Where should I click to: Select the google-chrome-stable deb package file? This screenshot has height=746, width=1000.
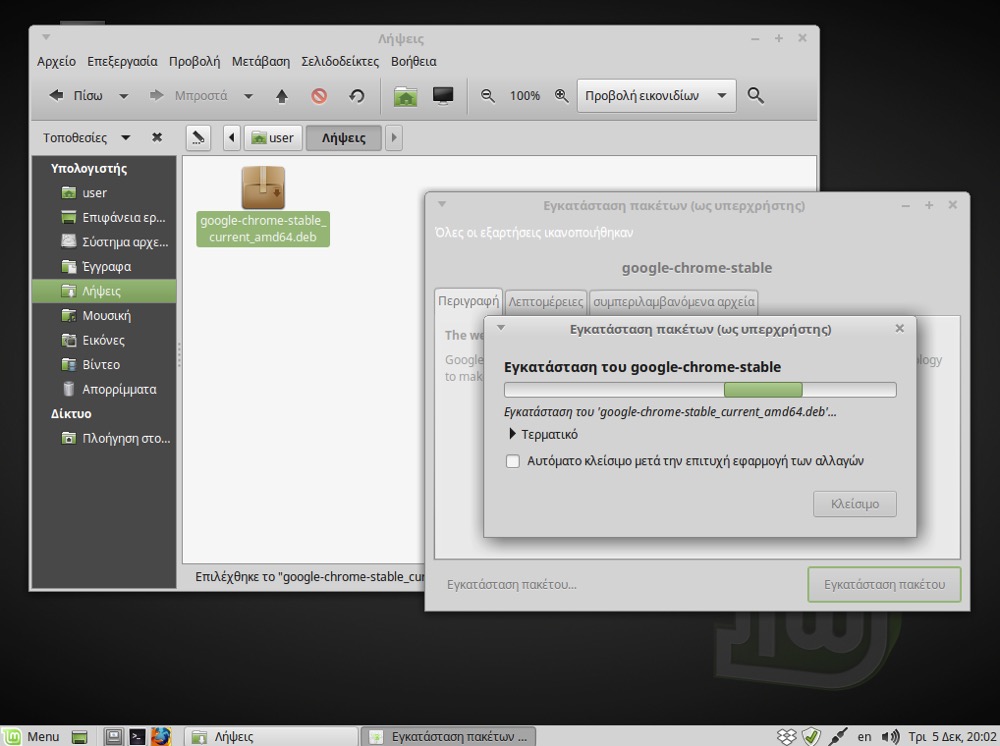[263, 205]
